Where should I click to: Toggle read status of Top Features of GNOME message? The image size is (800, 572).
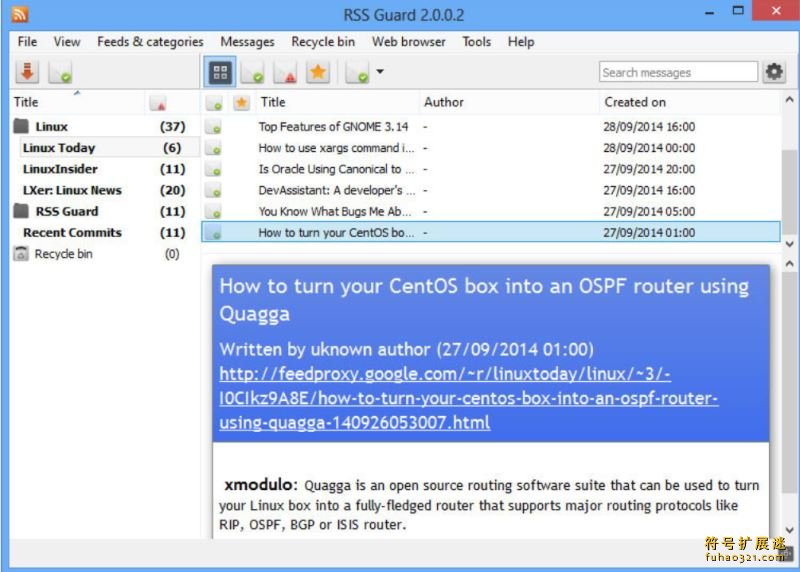click(x=213, y=127)
